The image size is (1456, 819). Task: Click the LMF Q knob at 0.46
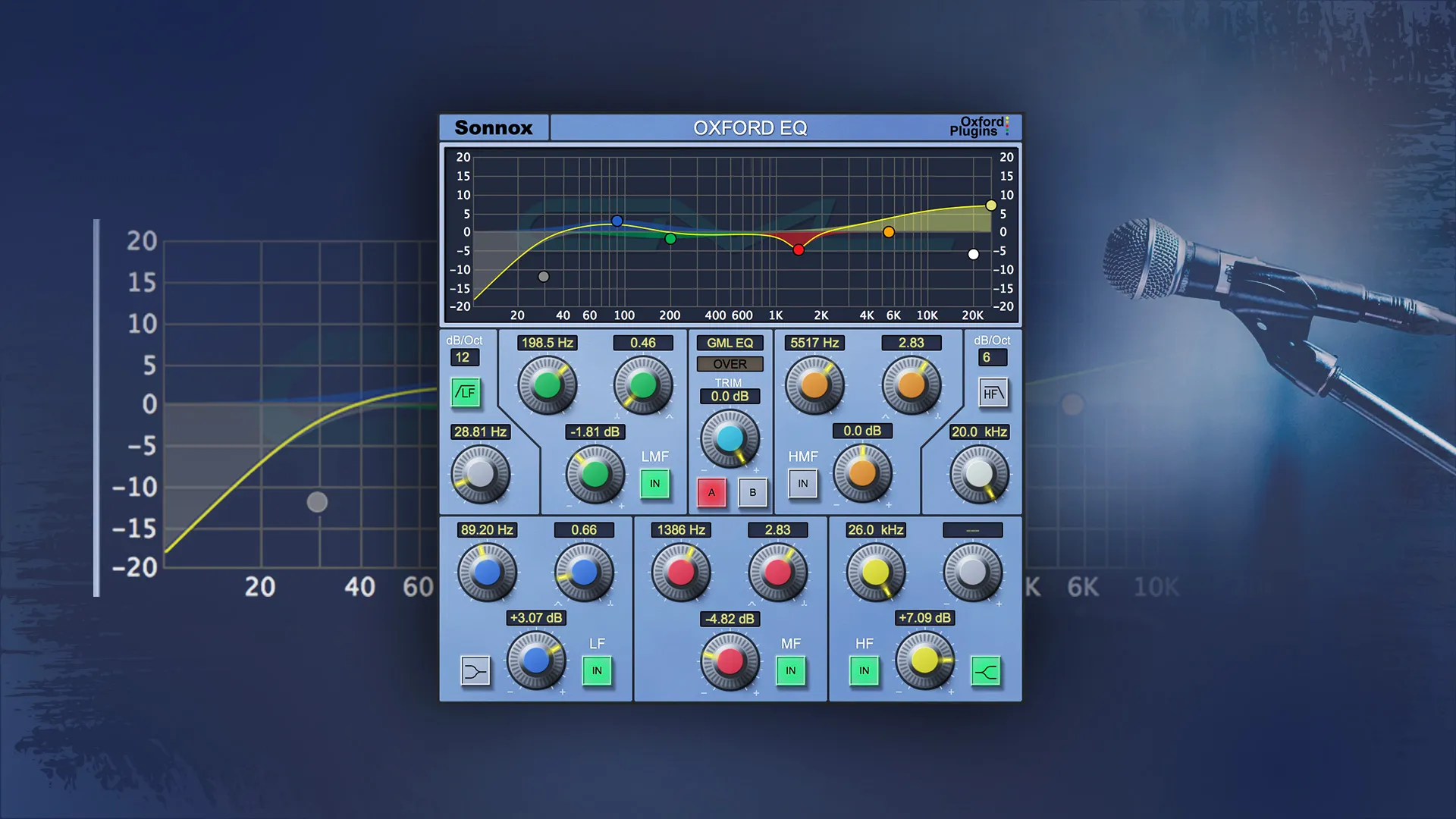click(x=643, y=385)
